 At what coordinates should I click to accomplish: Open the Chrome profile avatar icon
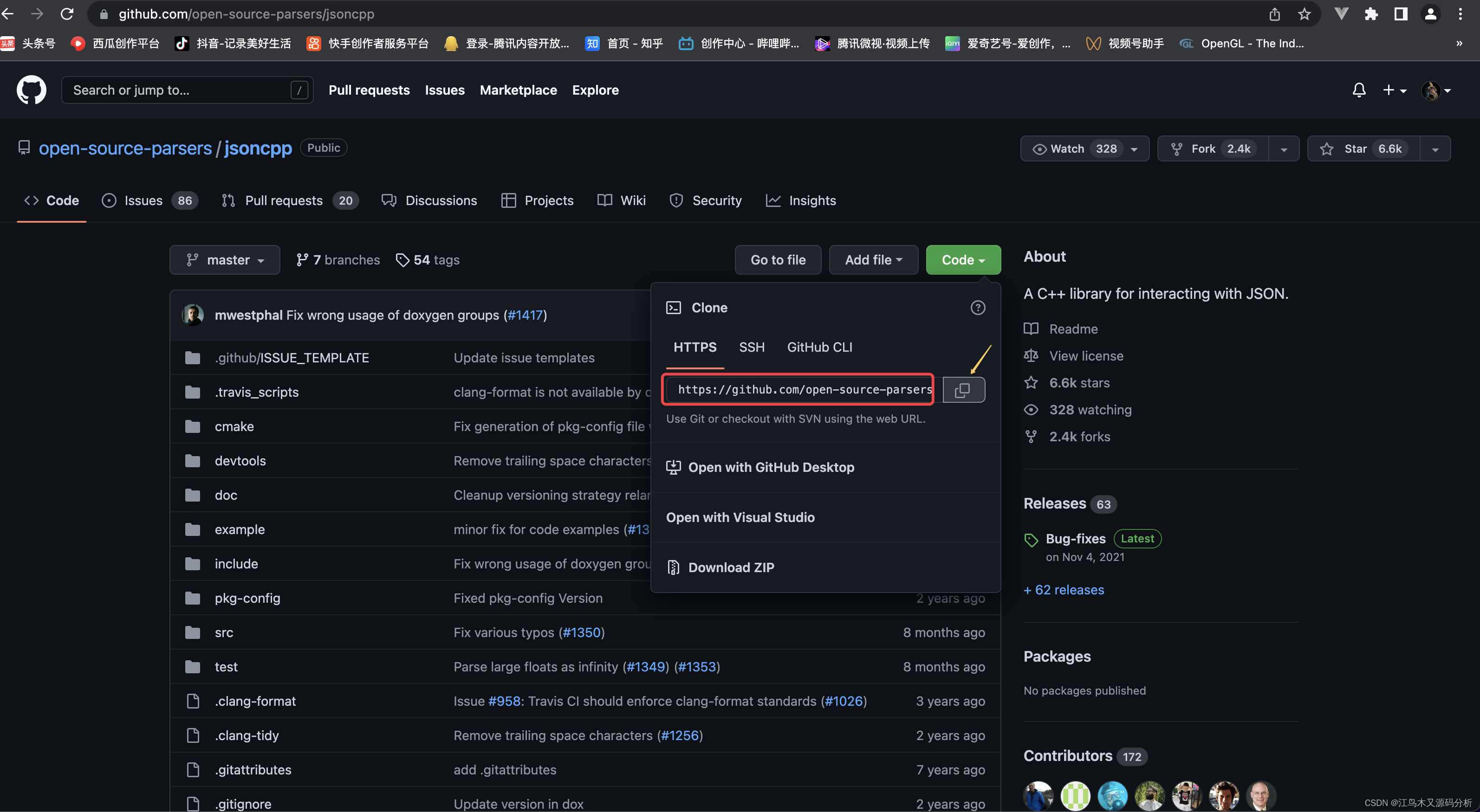click(x=1430, y=14)
